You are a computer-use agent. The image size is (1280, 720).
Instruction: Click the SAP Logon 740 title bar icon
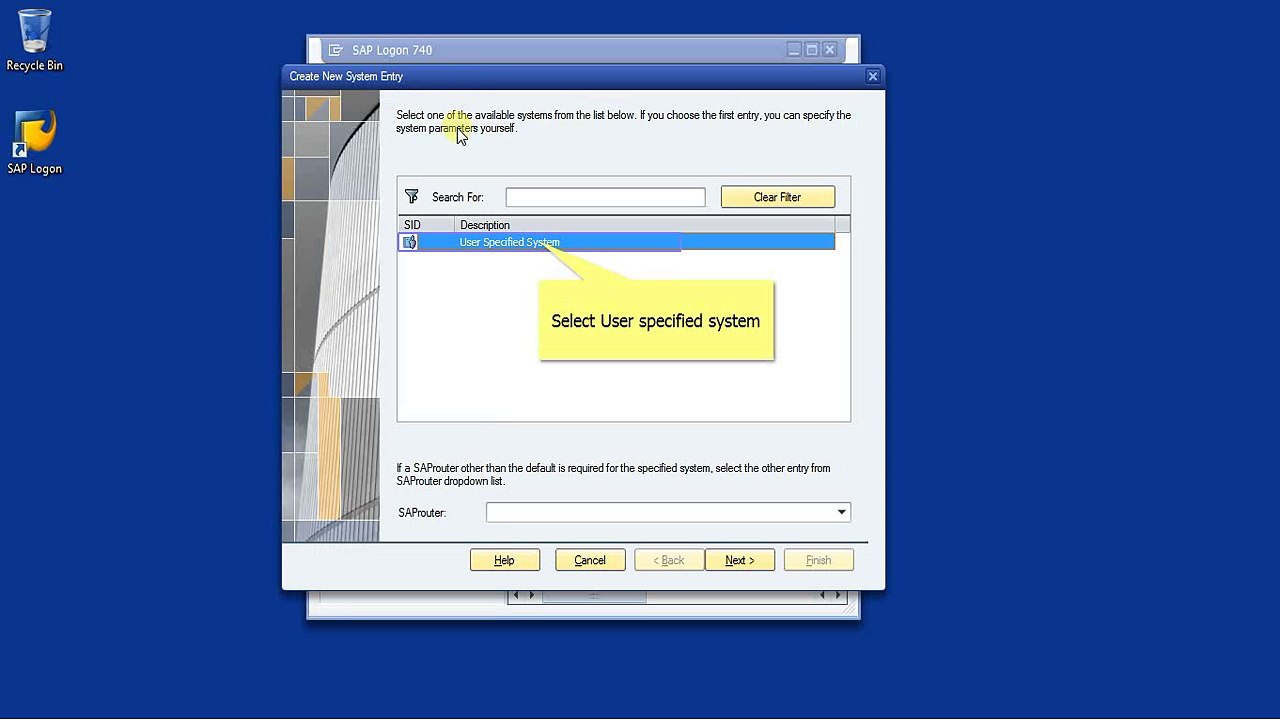tap(335, 50)
